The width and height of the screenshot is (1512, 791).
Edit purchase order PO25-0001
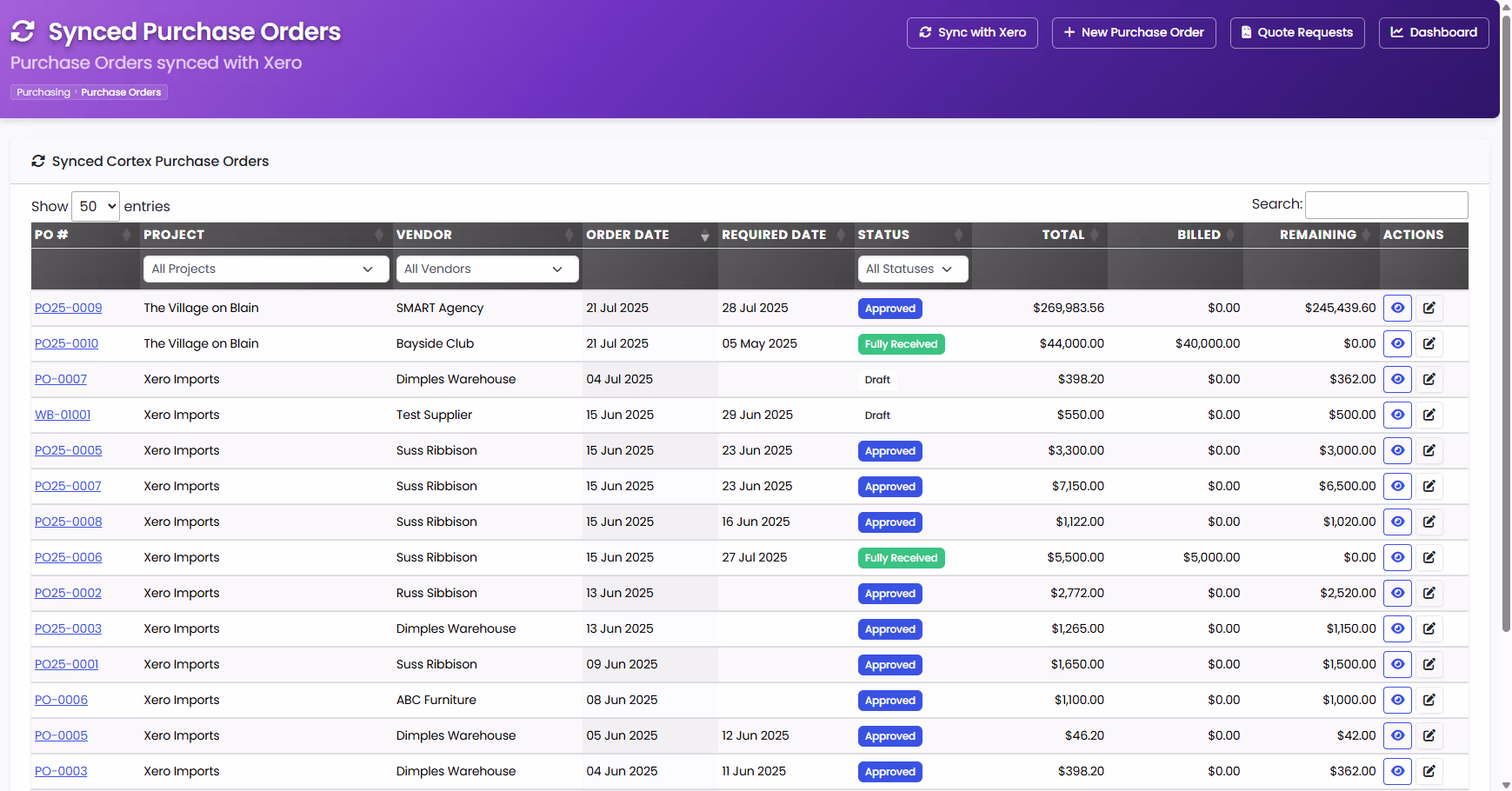point(1429,664)
